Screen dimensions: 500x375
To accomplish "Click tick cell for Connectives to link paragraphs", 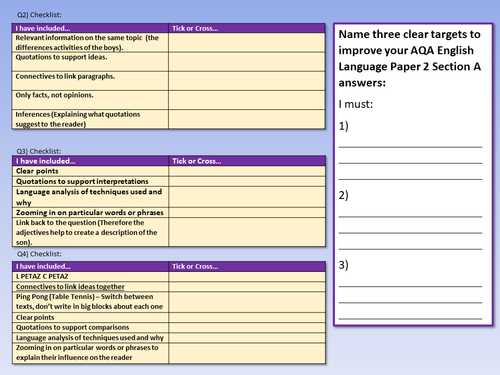I will [247, 81].
